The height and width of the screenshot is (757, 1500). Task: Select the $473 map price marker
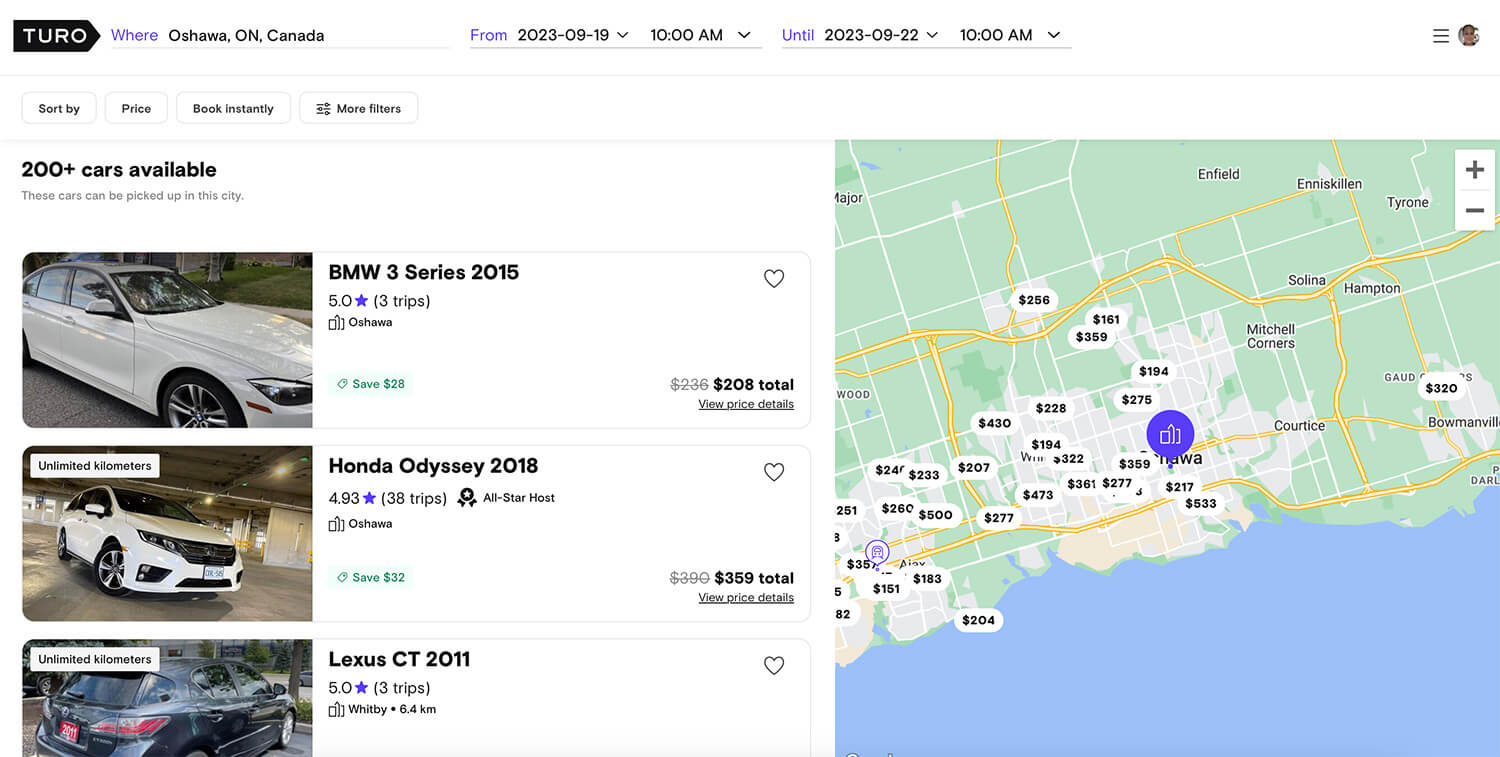point(1038,495)
